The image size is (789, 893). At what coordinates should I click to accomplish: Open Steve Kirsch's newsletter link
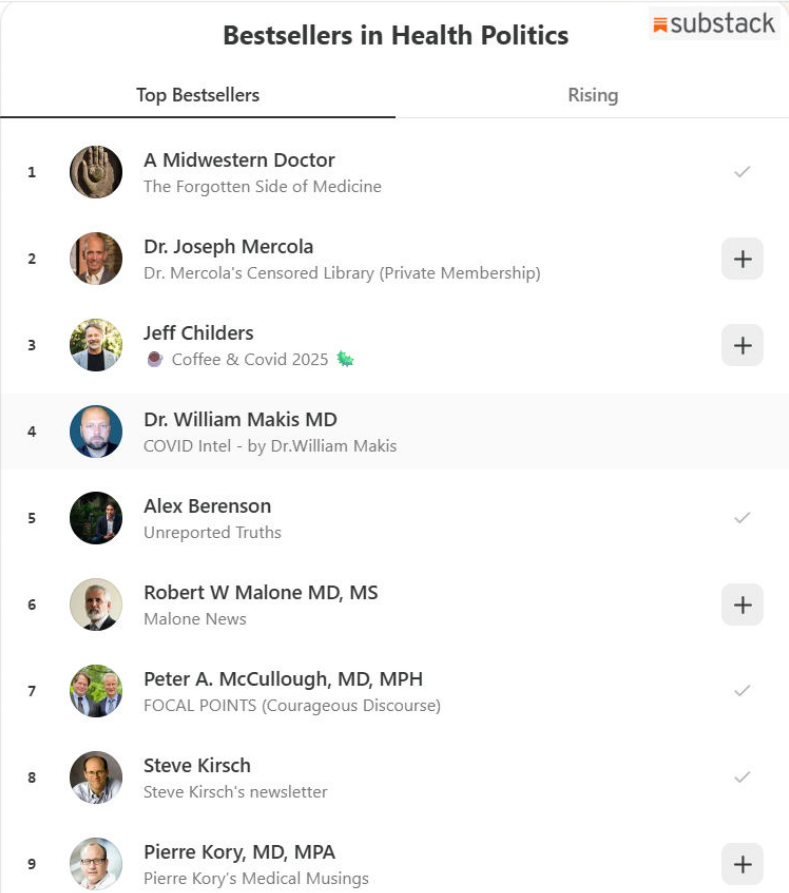click(235, 792)
